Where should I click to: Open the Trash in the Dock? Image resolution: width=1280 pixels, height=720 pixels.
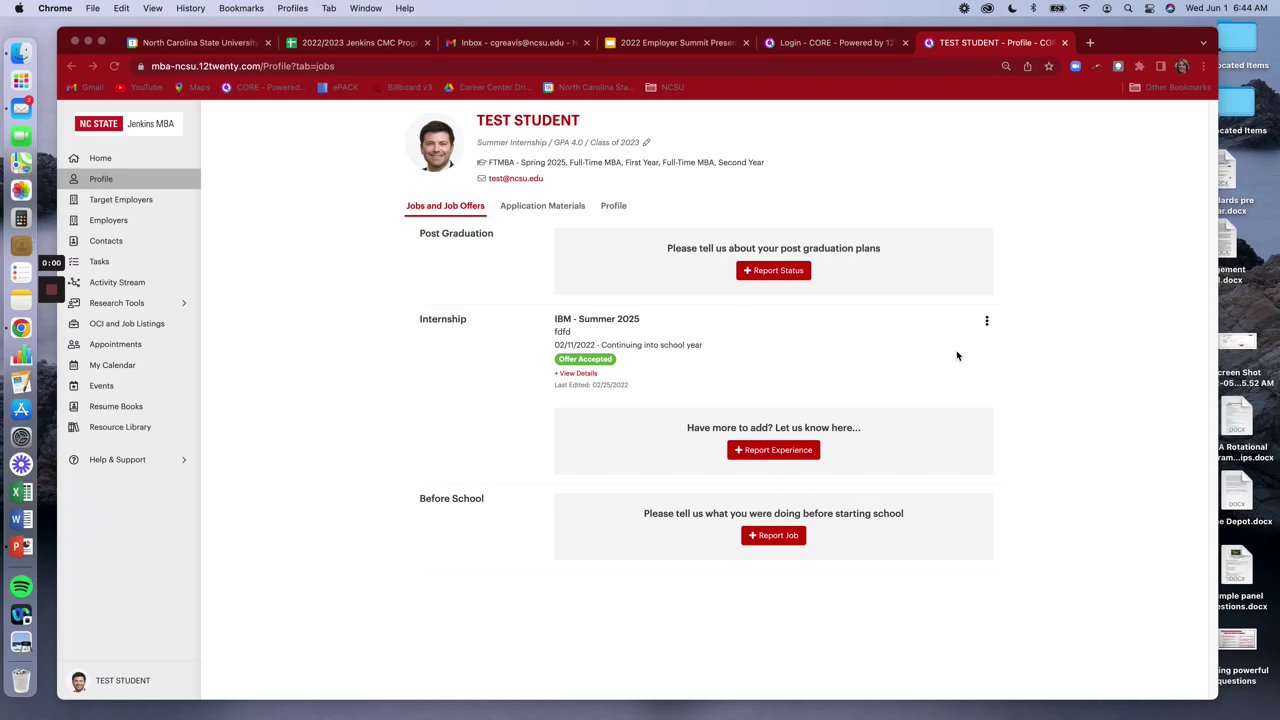pos(21,680)
